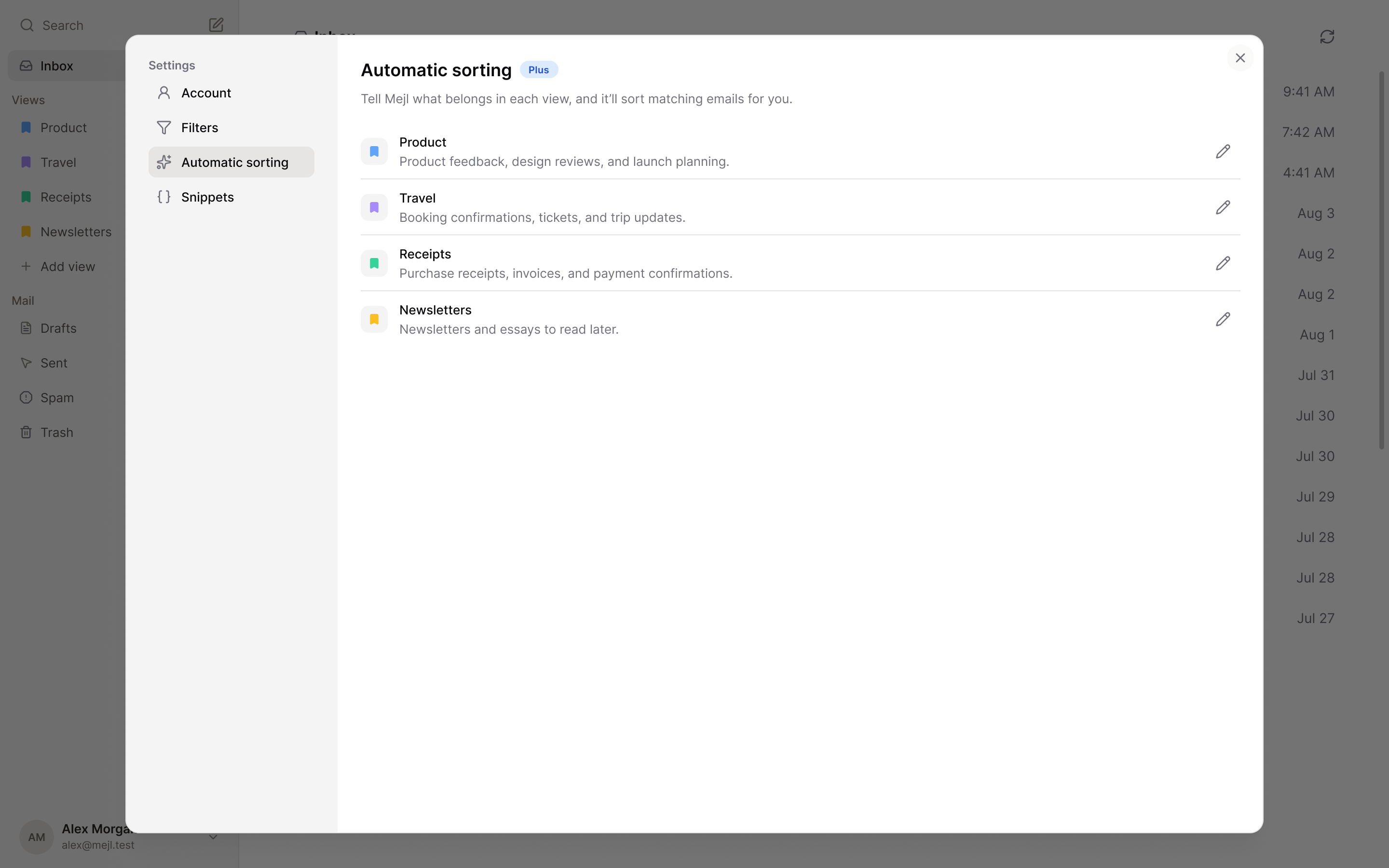Click the blue Product bookmark icon in list

click(374, 151)
